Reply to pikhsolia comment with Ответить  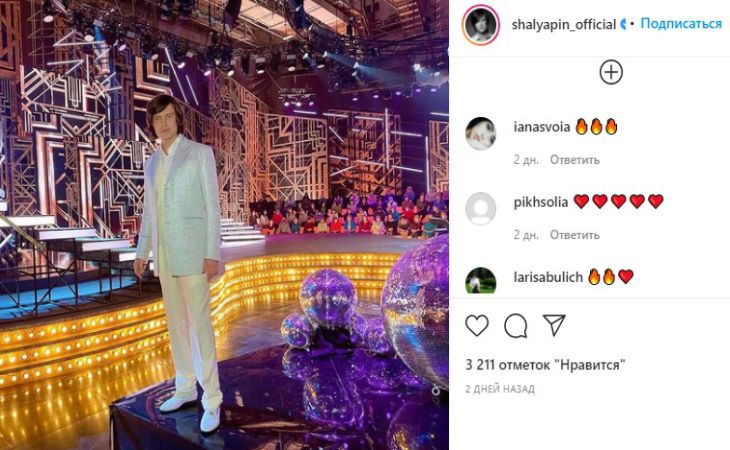(575, 235)
